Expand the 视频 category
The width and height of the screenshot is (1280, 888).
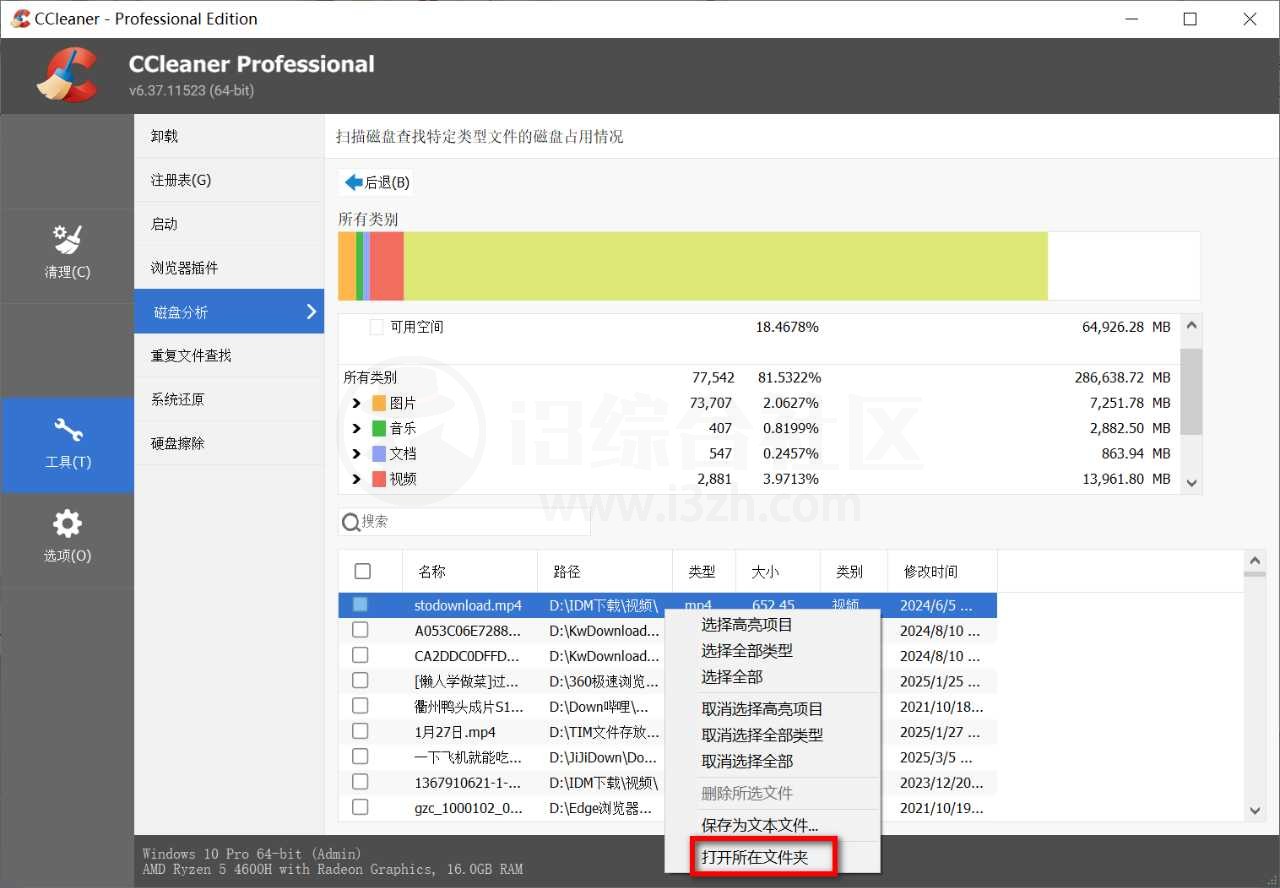[357, 479]
